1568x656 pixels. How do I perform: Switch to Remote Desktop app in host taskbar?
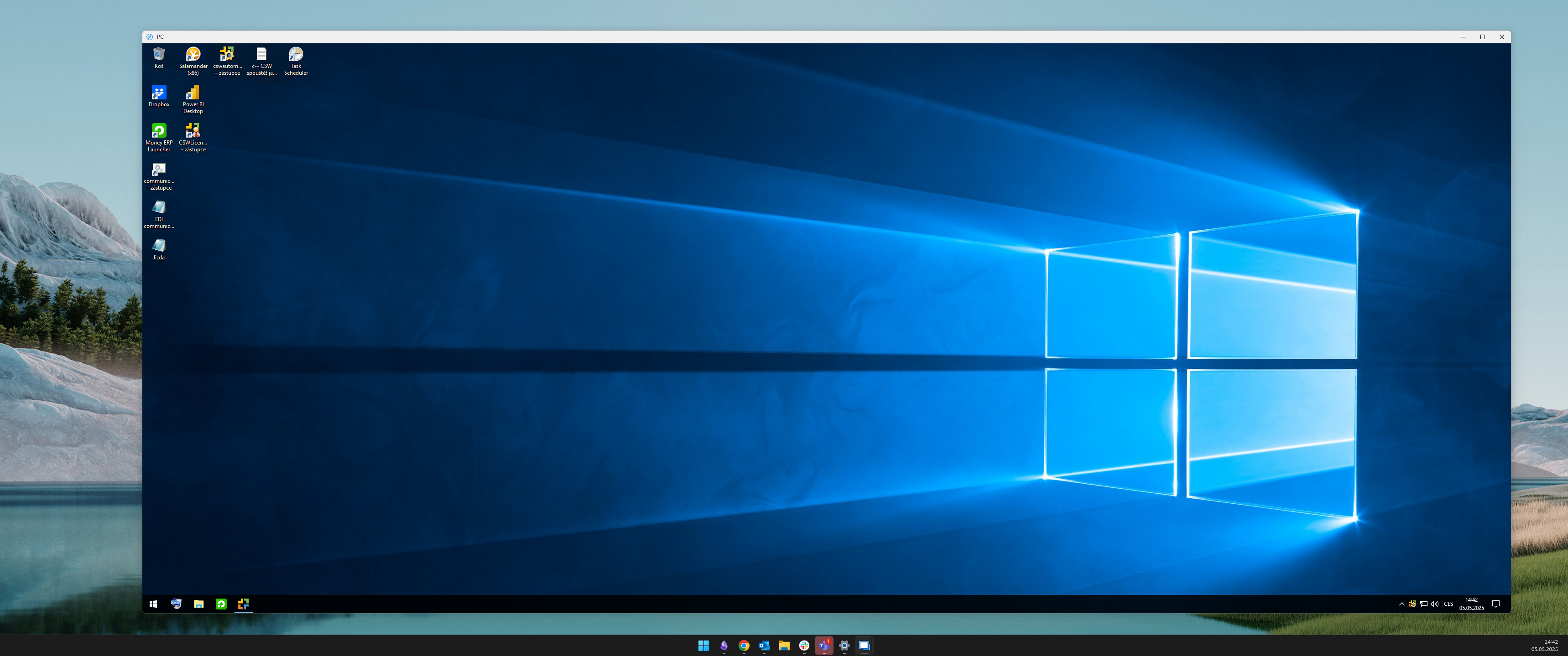point(865,646)
